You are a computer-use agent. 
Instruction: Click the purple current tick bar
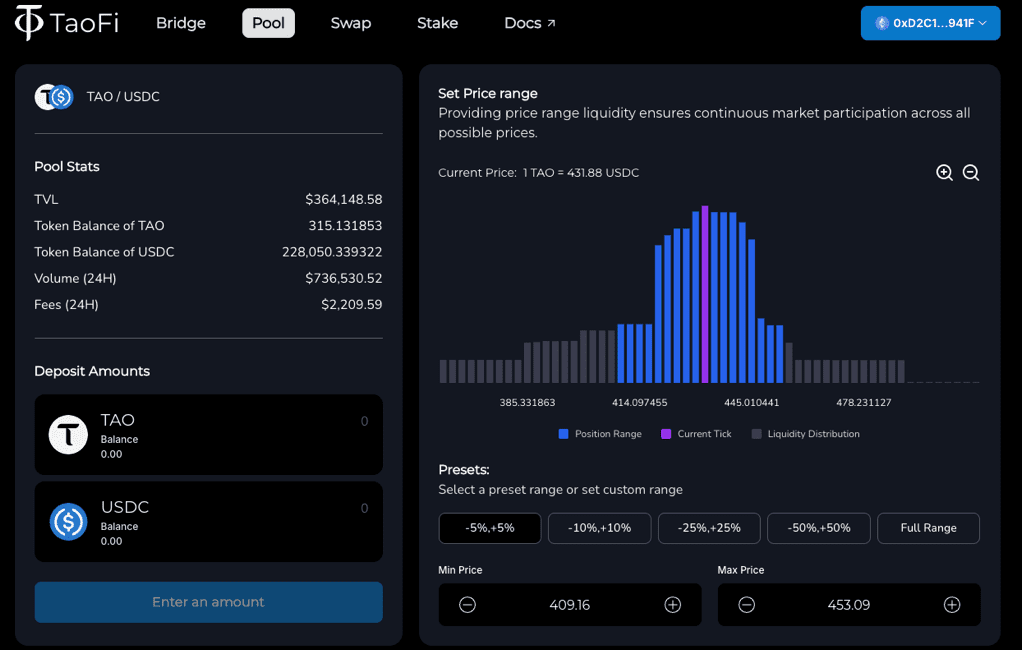pyautogui.click(x=705, y=294)
